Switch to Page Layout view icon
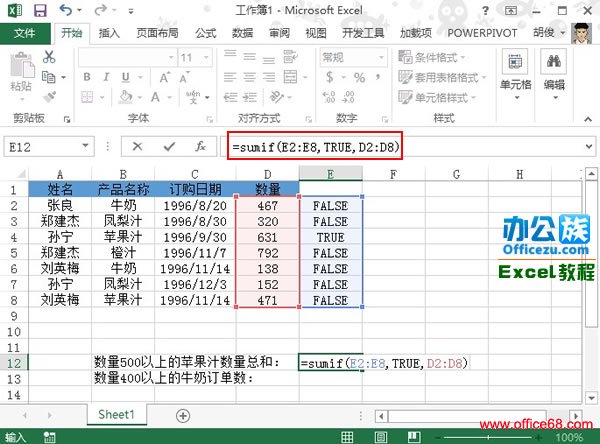 381,437
